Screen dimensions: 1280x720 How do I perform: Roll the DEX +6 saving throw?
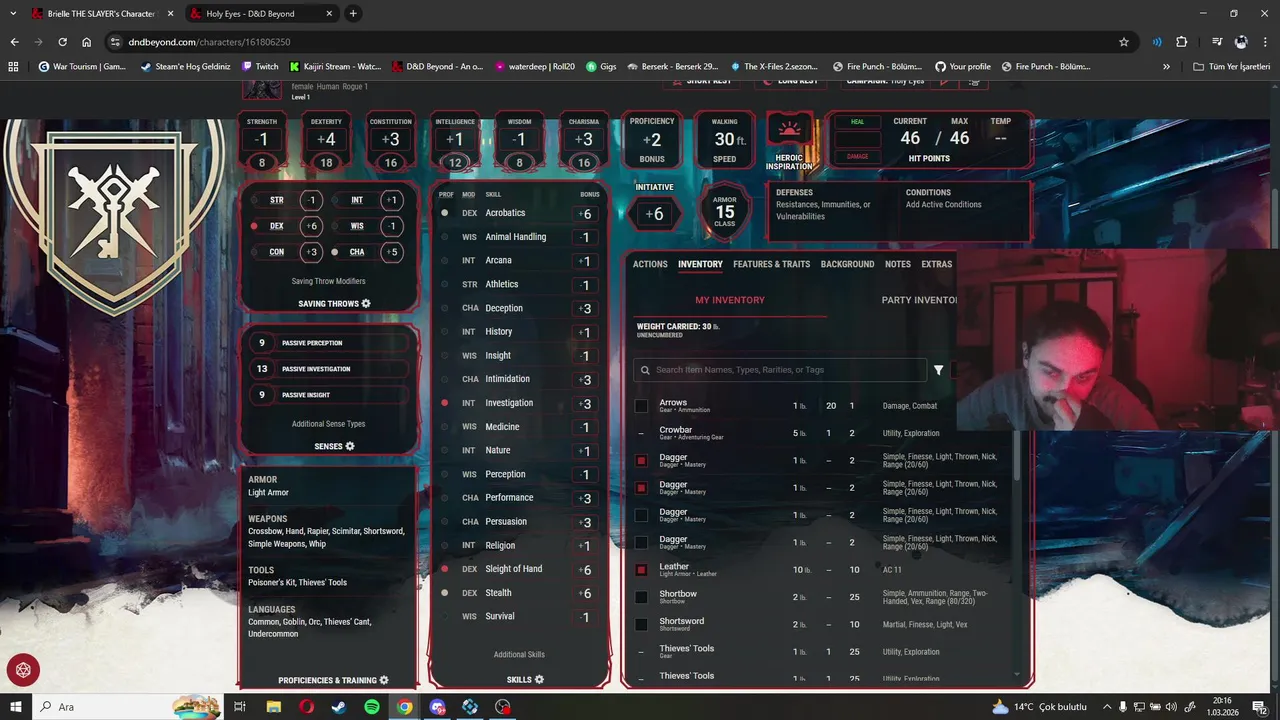coord(312,226)
